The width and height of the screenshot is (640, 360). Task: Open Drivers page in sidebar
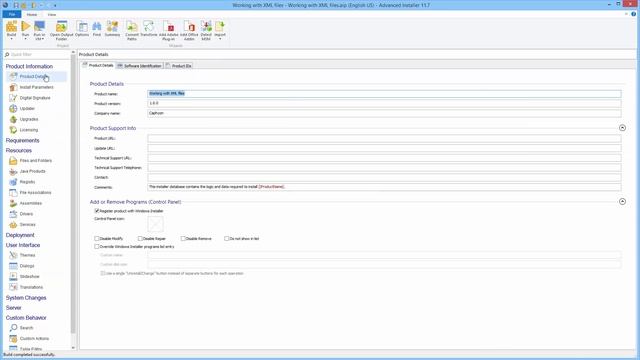[26, 214]
